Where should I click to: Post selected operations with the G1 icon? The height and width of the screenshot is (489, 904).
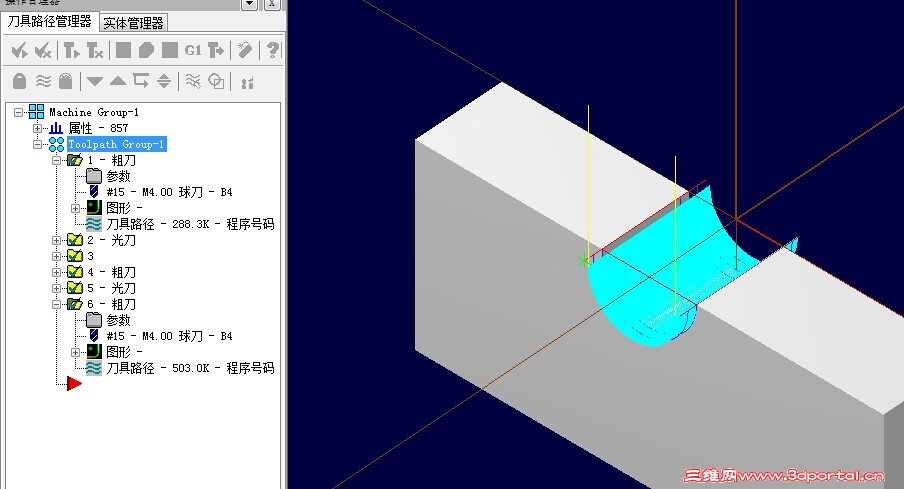pos(193,51)
